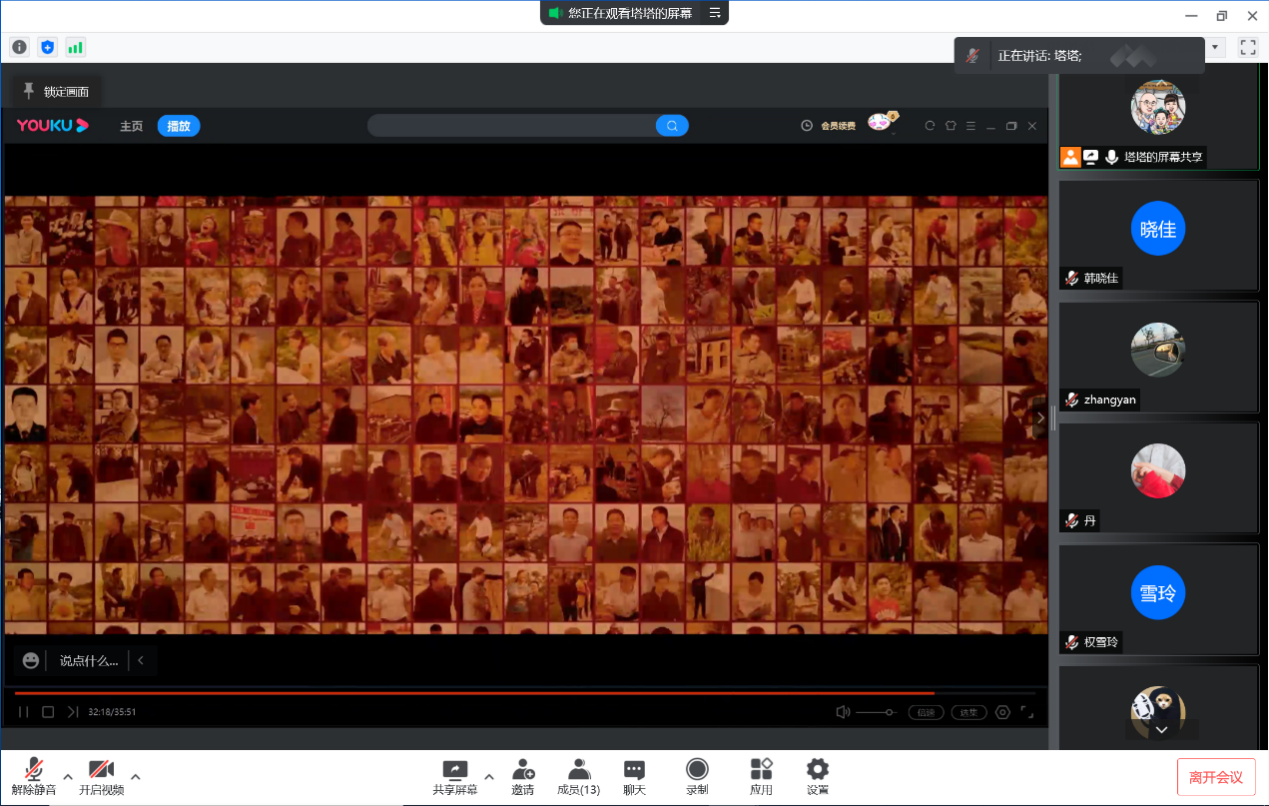Click the red video playback progress bar
Image resolution: width=1269 pixels, height=806 pixels.
(x=474, y=693)
